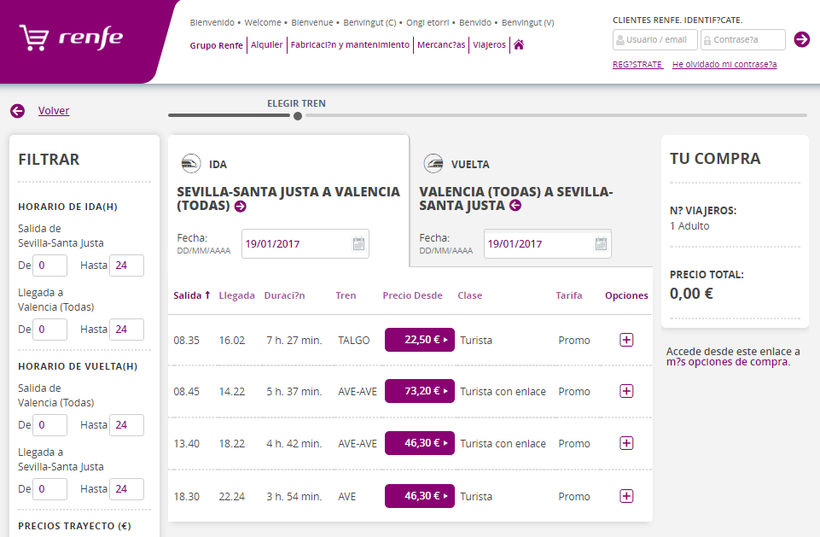Click arrow next to Sevilla-Santa Justa a Valencia
This screenshot has height=537, width=820.
[x=240, y=207]
